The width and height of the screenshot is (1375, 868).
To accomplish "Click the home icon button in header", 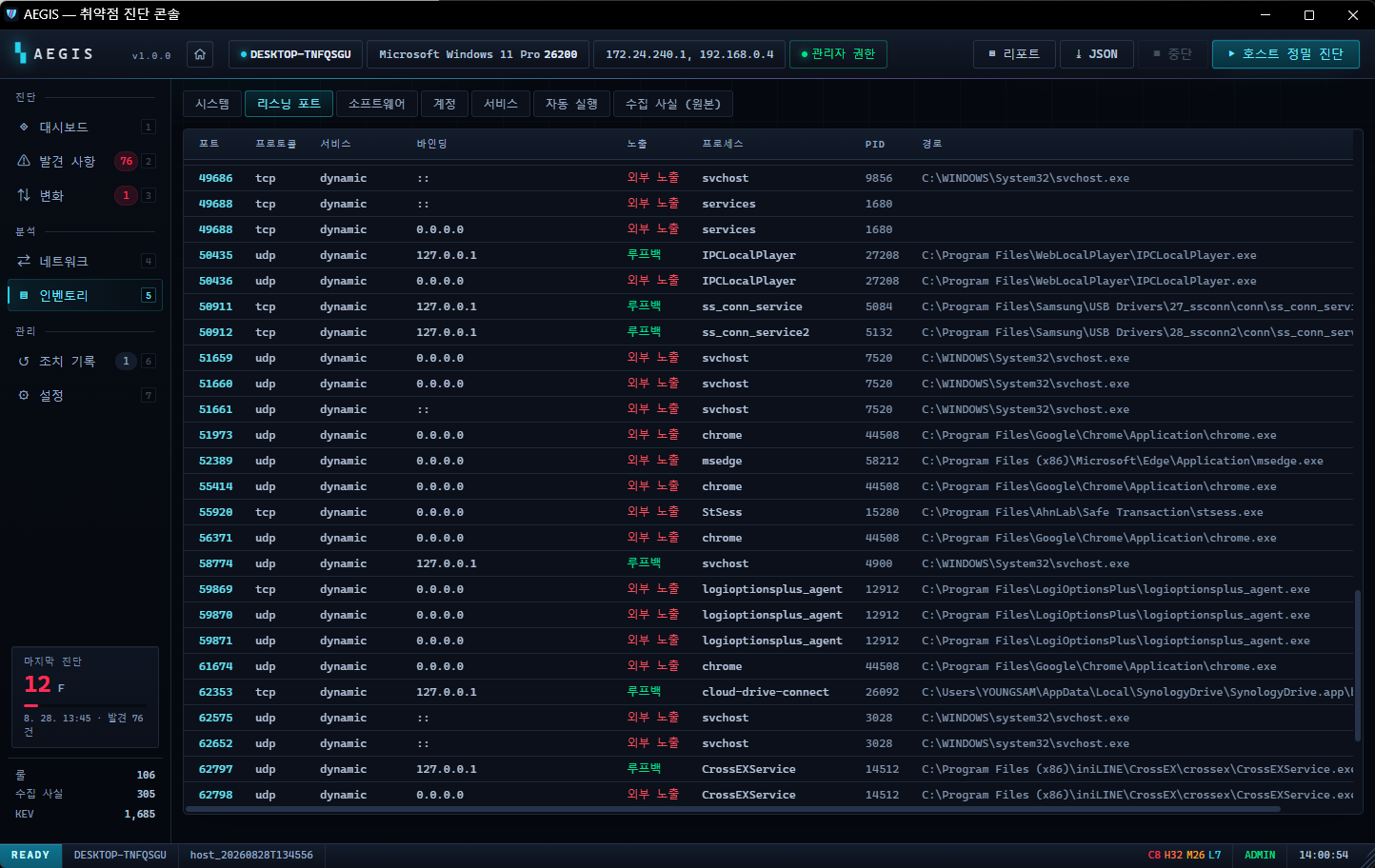I will point(200,54).
